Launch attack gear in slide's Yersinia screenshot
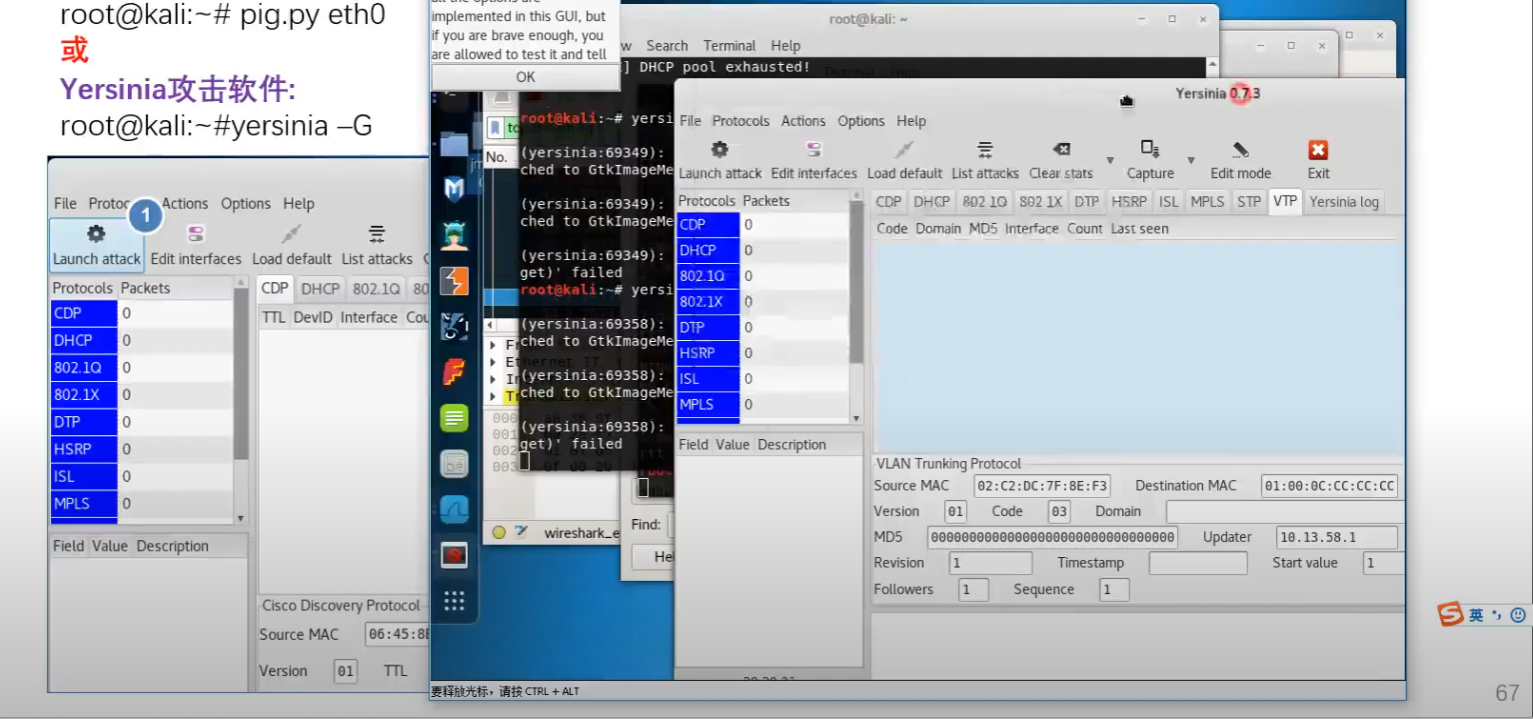This screenshot has width=1533, height=719. 96,234
